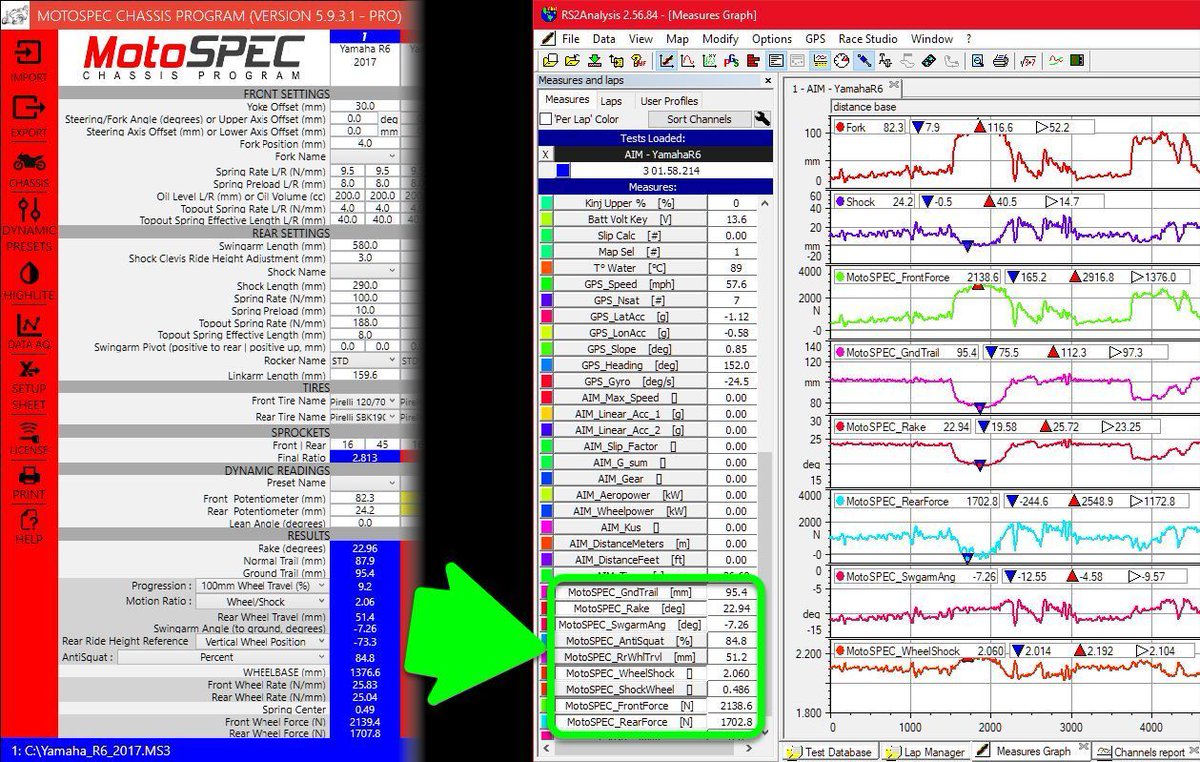Click the green download arrow toolbar icon
This screenshot has width=1200, height=762.
point(595,60)
